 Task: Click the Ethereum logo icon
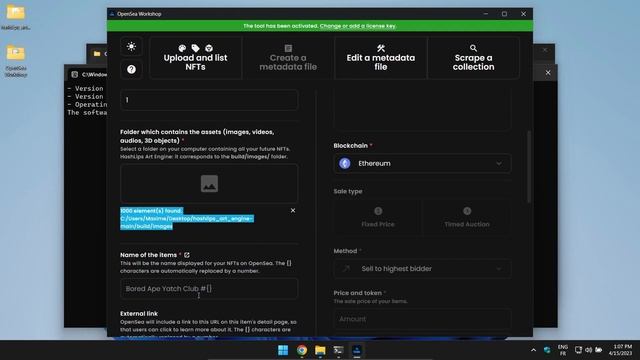click(345, 164)
